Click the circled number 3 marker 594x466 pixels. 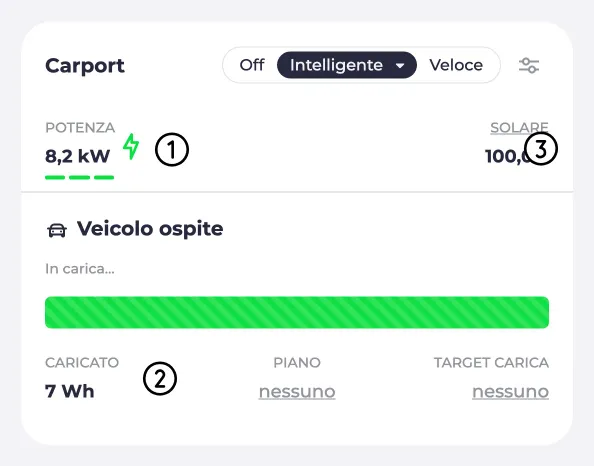(541, 149)
